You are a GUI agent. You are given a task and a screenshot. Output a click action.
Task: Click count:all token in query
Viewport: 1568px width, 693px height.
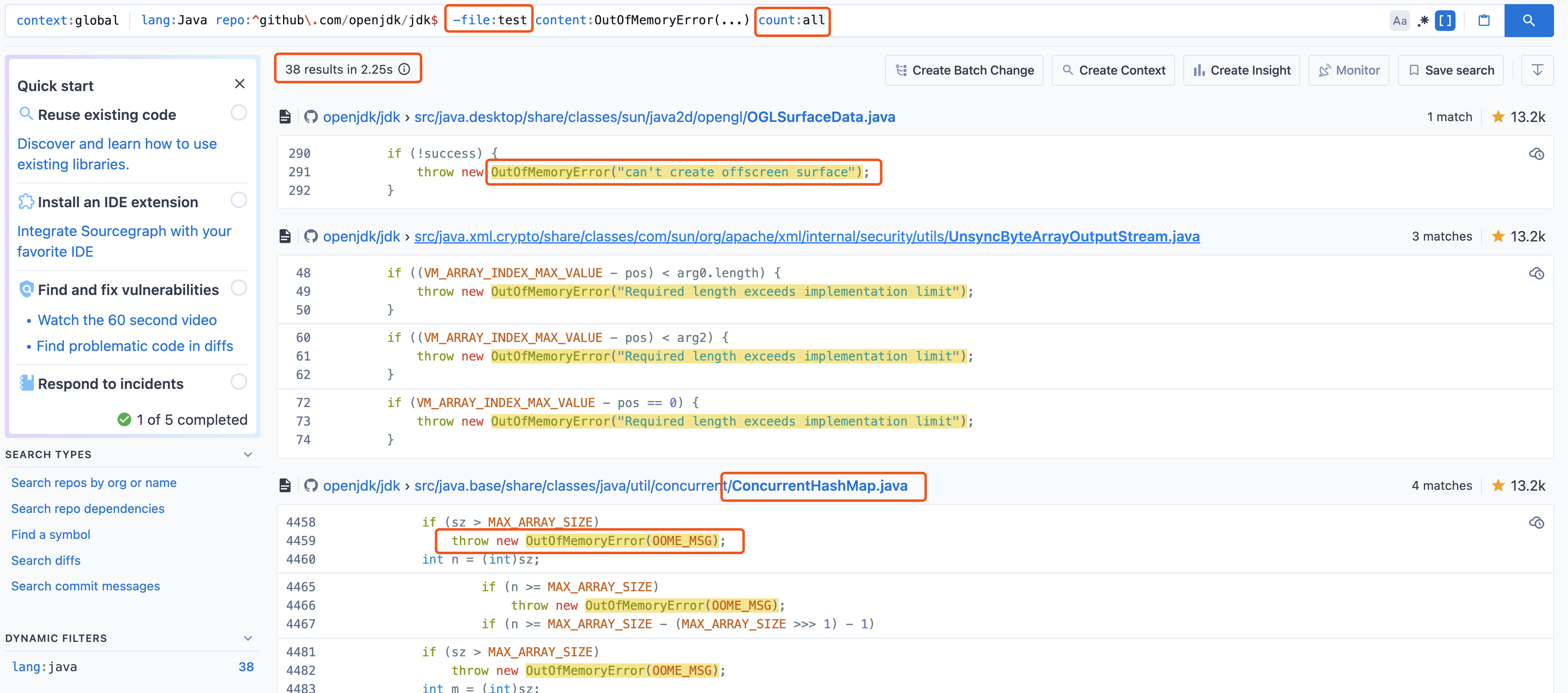click(x=792, y=21)
